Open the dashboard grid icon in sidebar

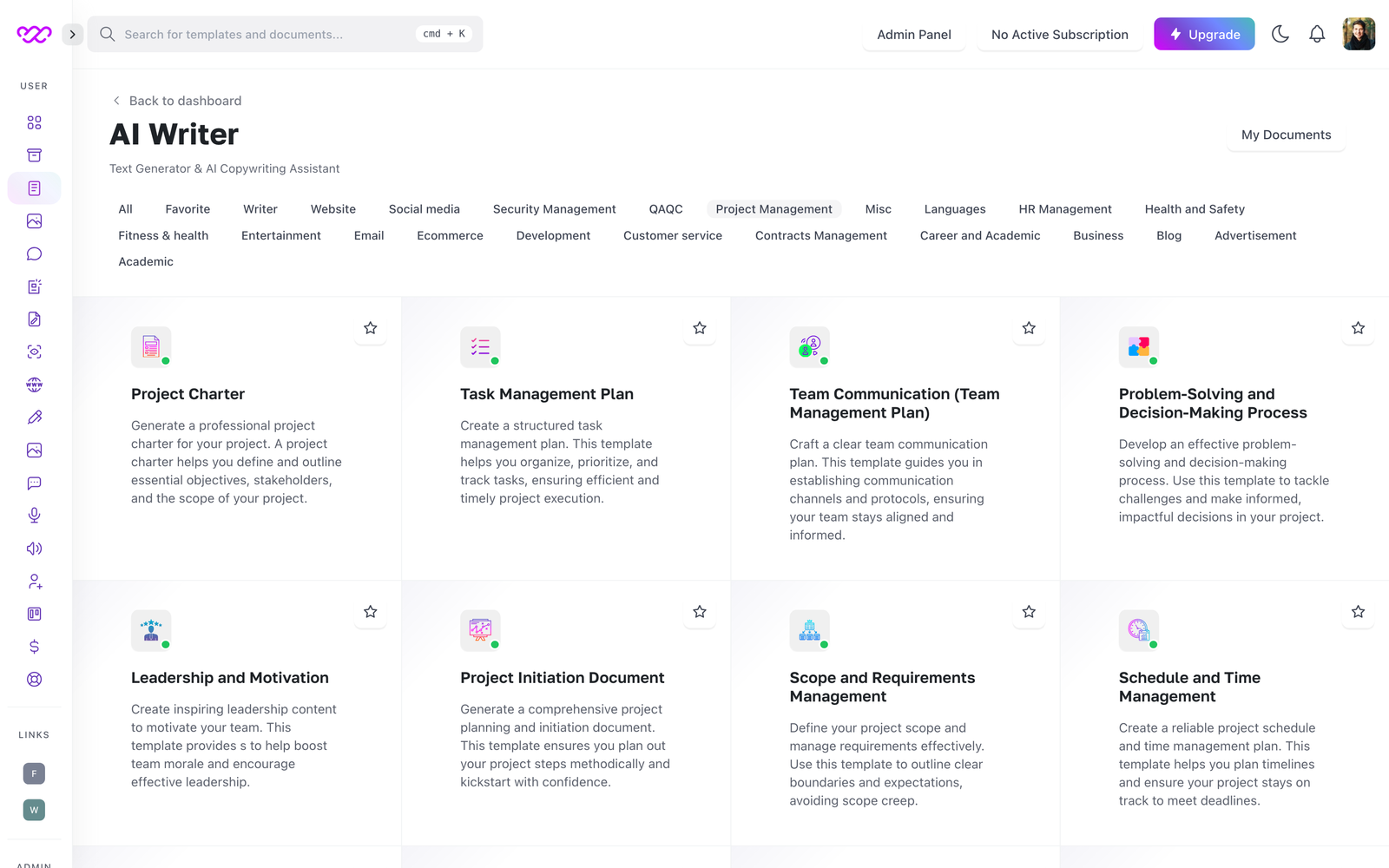coord(34,122)
